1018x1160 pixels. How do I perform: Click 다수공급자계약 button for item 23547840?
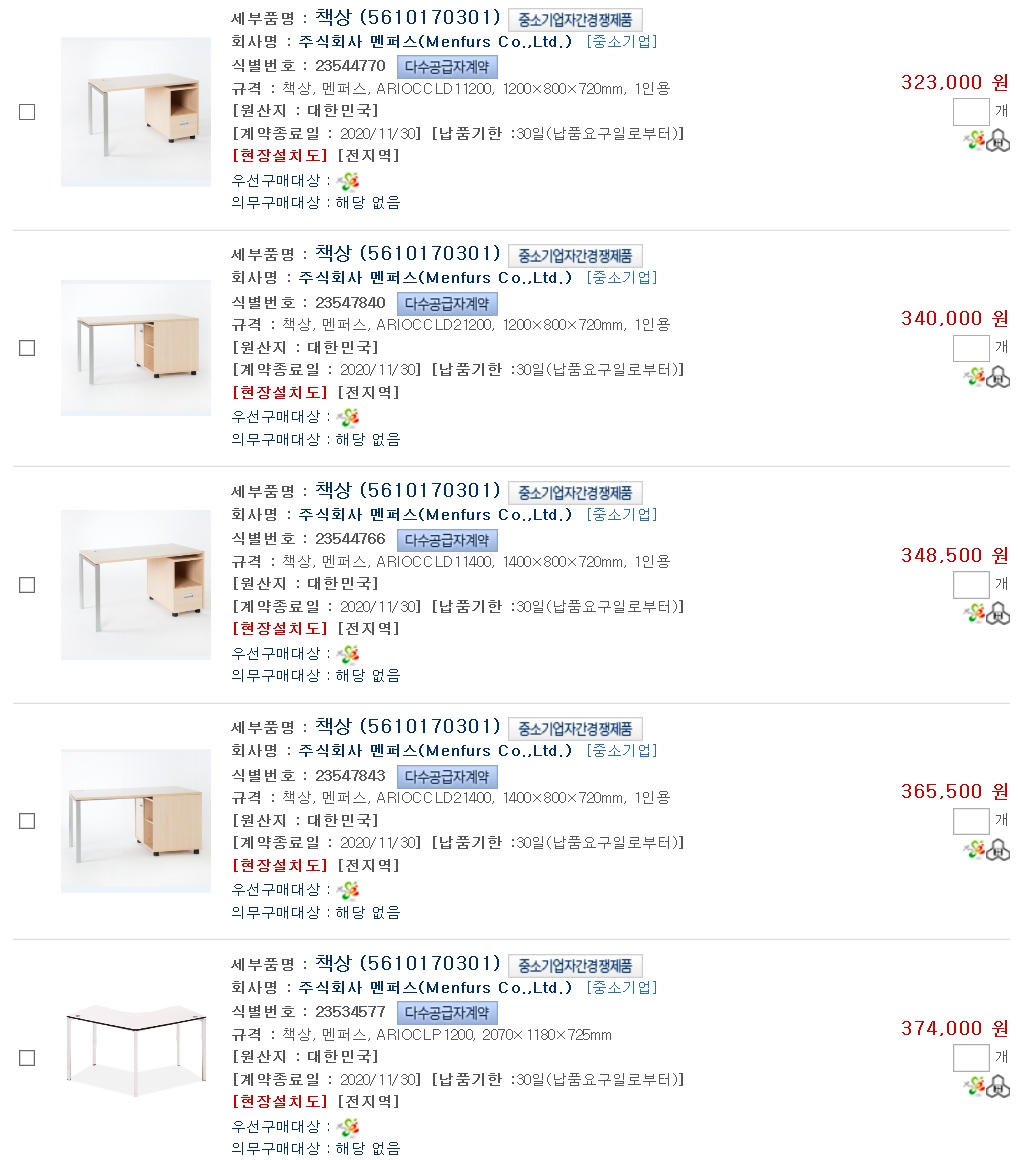447,303
